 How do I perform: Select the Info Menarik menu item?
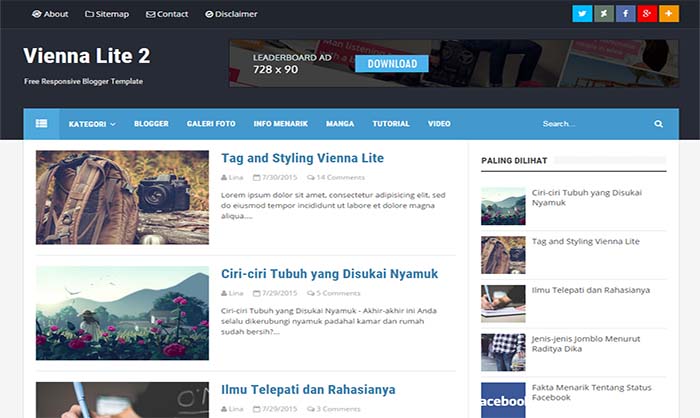pos(281,124)
